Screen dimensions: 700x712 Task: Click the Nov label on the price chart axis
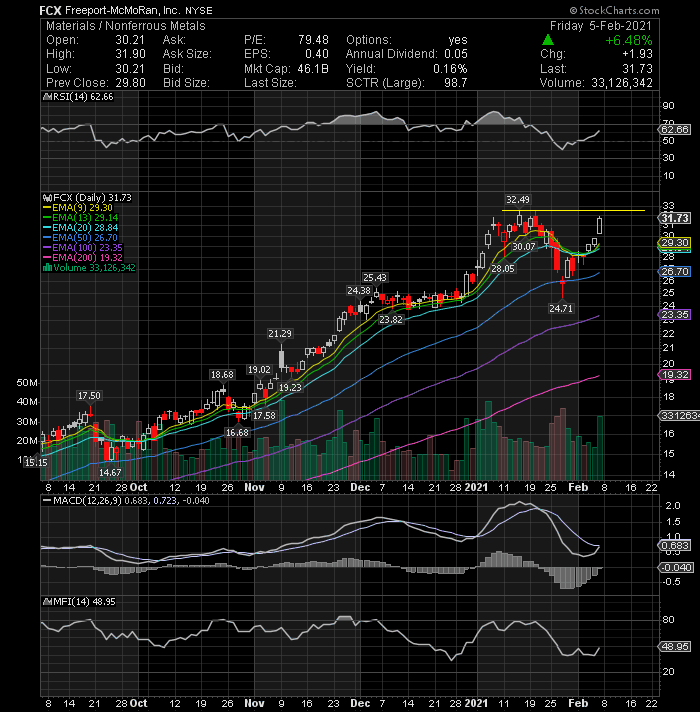pos(254,487)
